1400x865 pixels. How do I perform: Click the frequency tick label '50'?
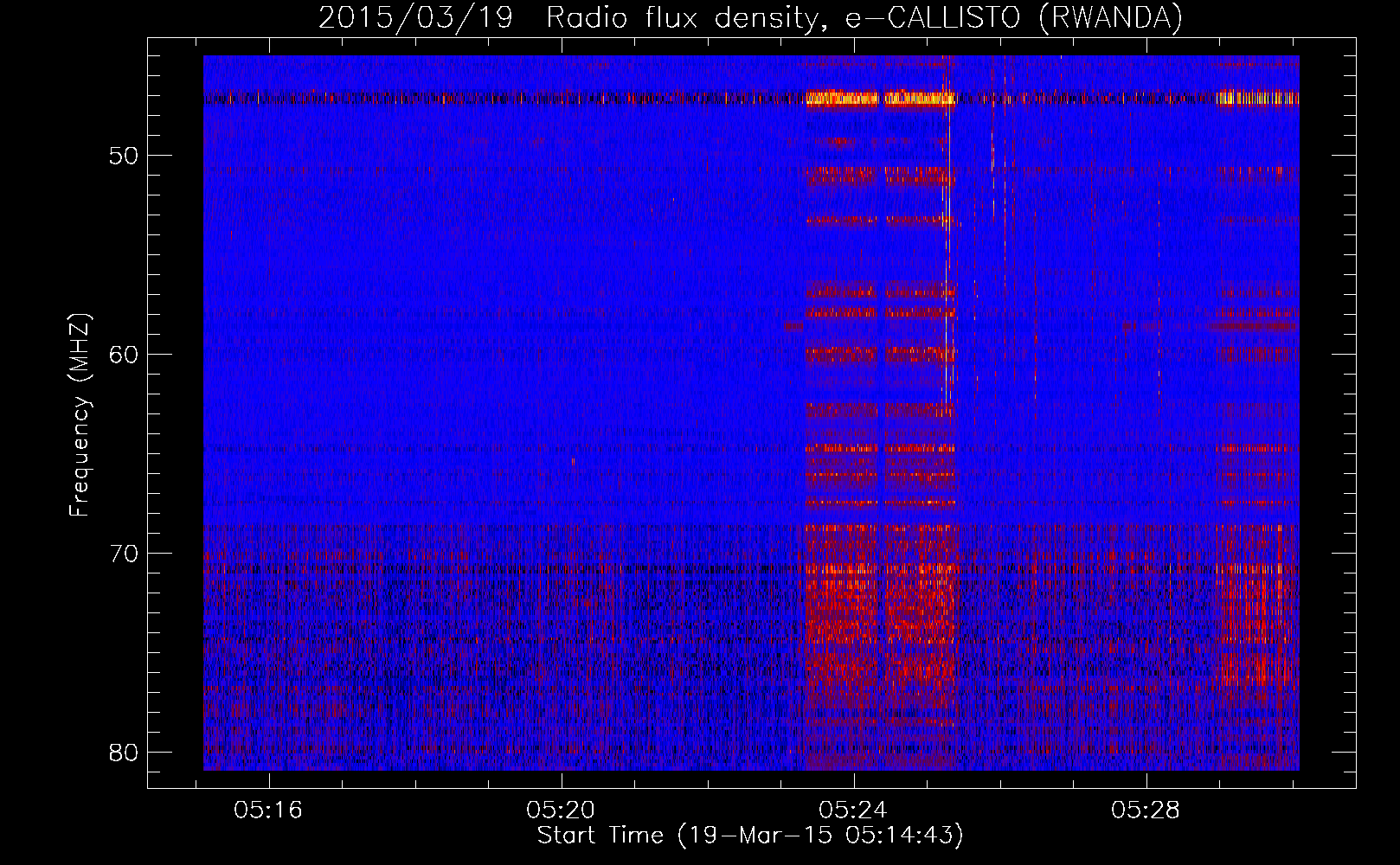[x=125, y=156]
